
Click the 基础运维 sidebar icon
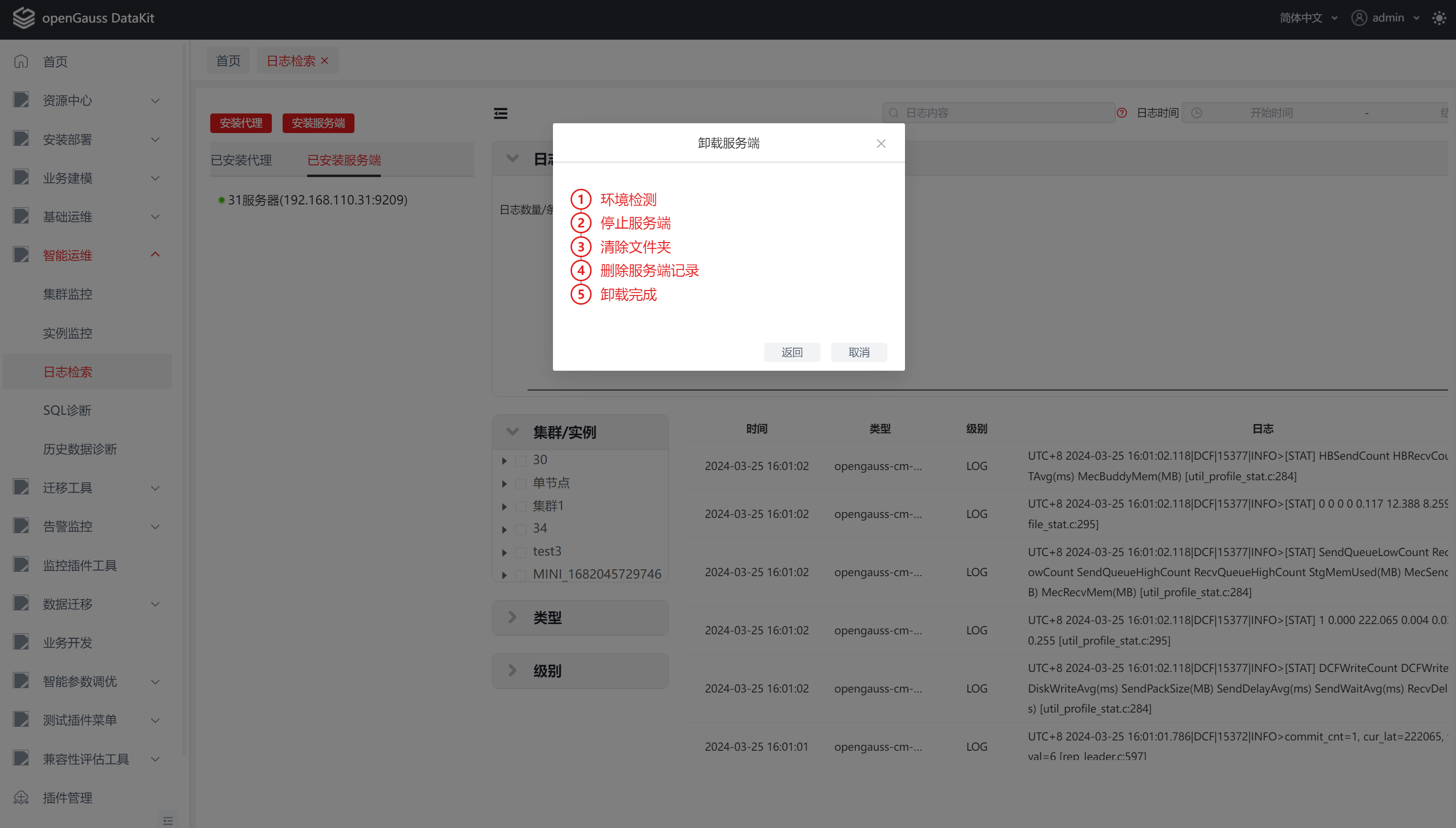[21, 216]
